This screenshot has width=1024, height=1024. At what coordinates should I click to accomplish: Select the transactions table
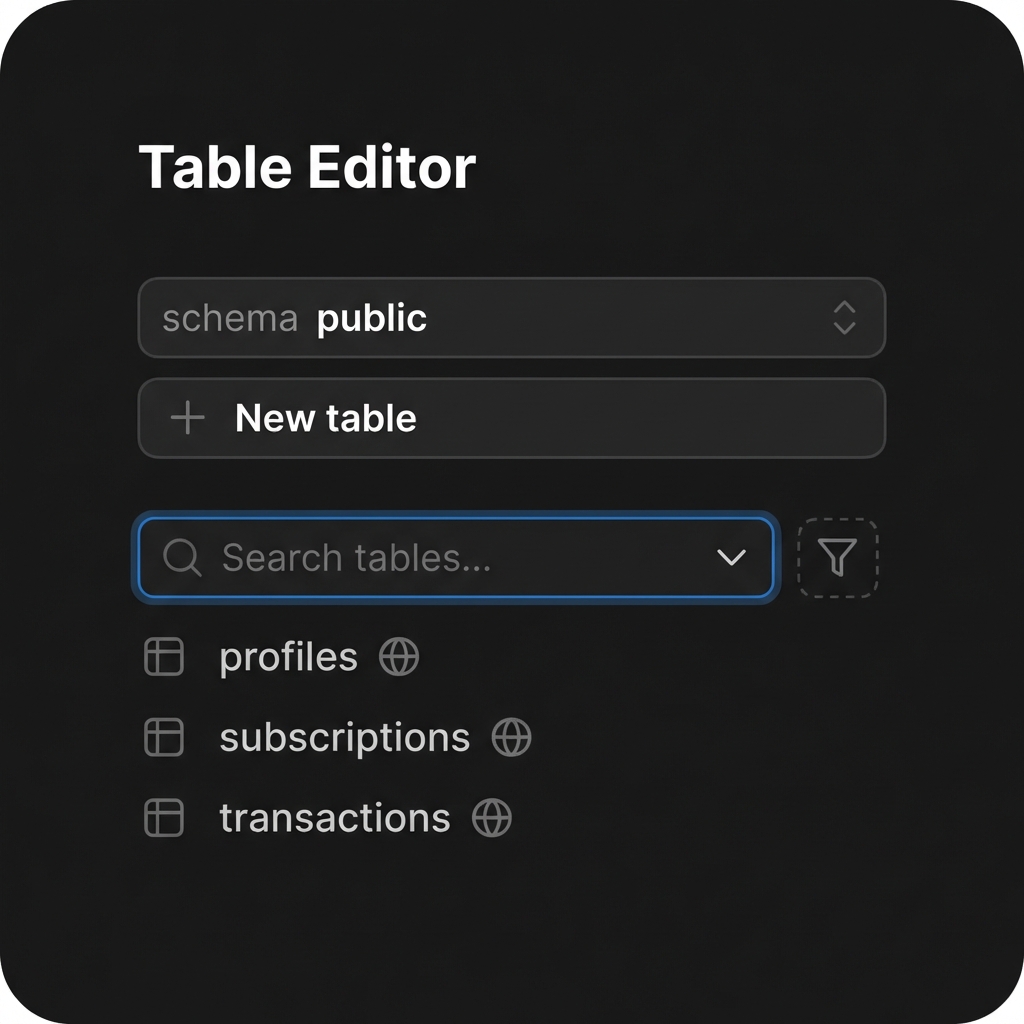pos(334,817)
